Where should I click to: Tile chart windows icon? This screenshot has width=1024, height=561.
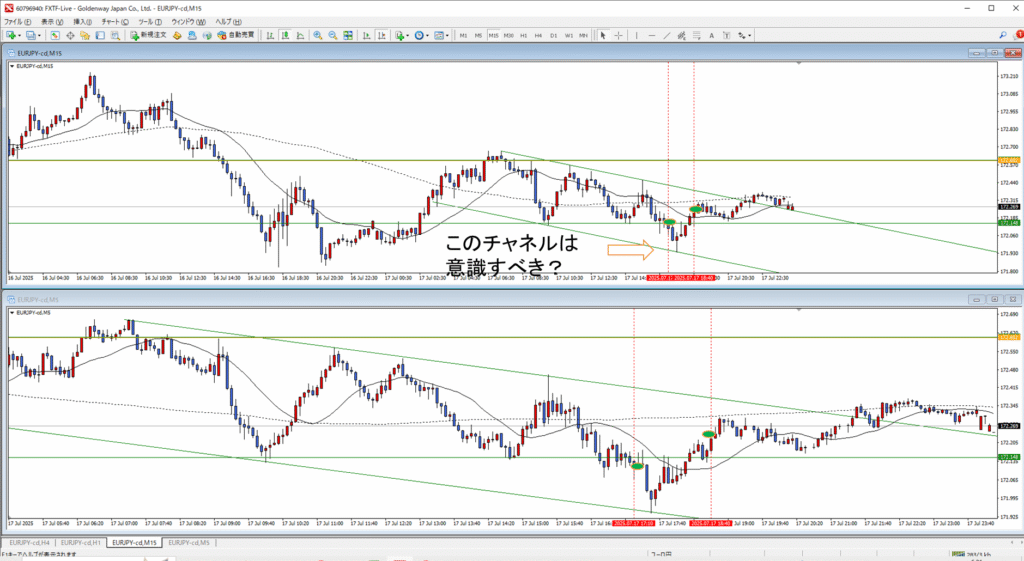[348, 35]
